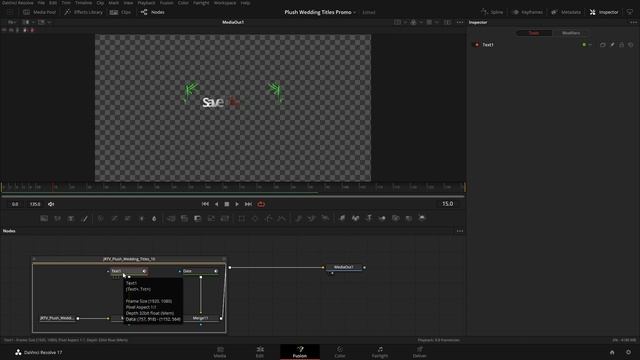The width and height of the screenshot is (640, 360).
Task: Click the Text1 header in Inspector
Action: click(x=488, y=44)
